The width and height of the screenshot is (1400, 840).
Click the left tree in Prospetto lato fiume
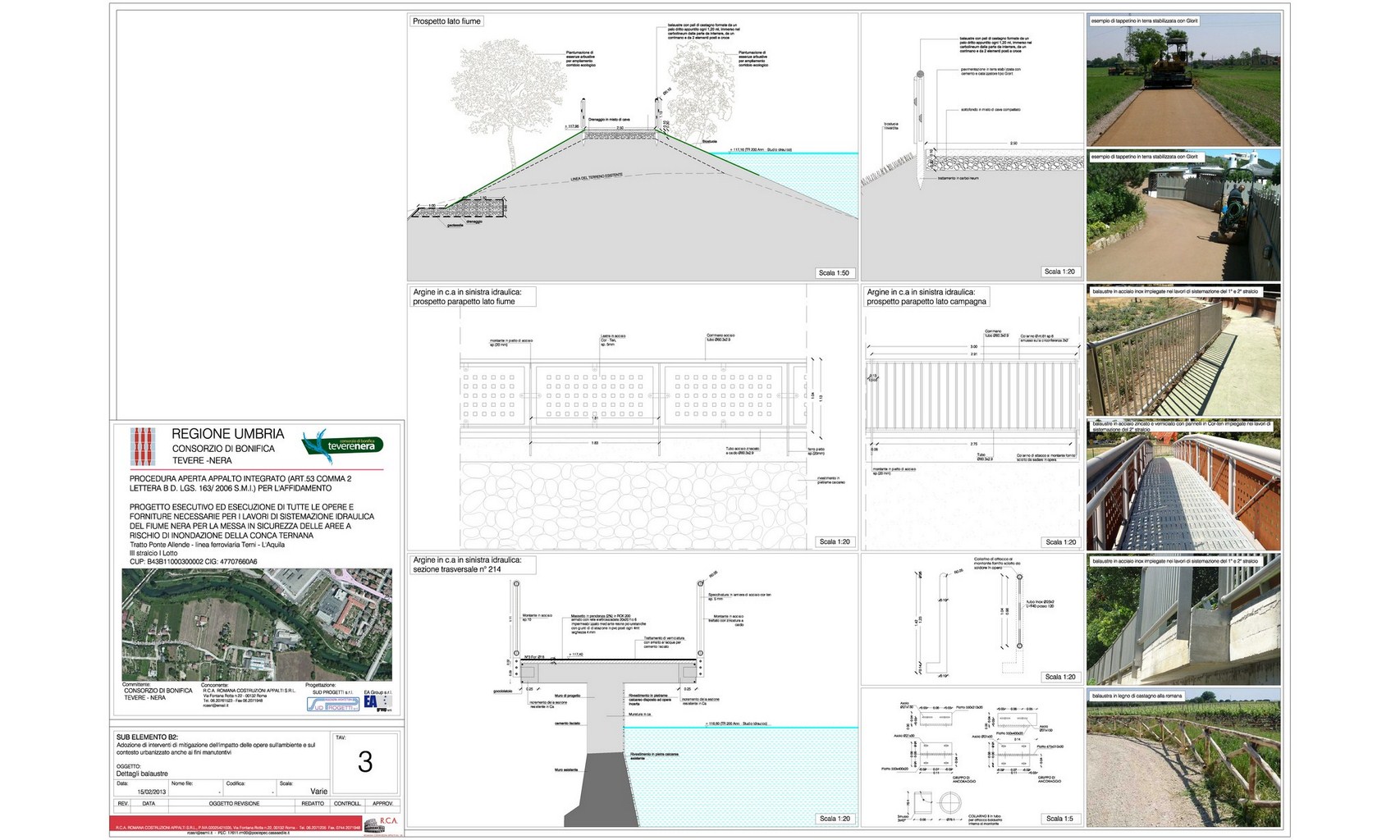[509, 103]
